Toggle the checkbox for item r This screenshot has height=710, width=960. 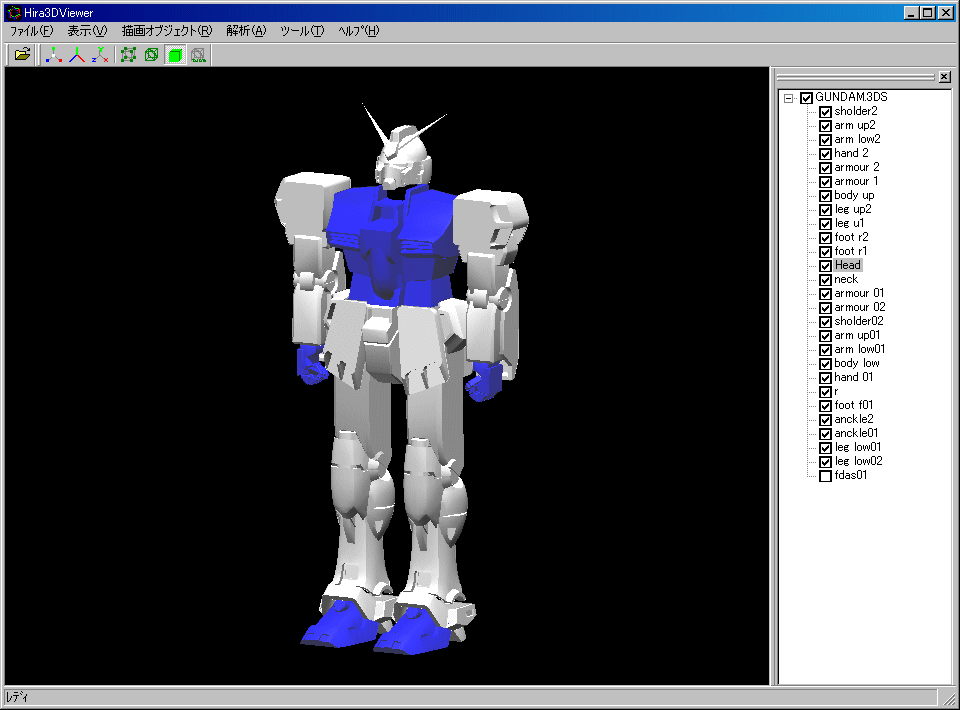[825, 392]
